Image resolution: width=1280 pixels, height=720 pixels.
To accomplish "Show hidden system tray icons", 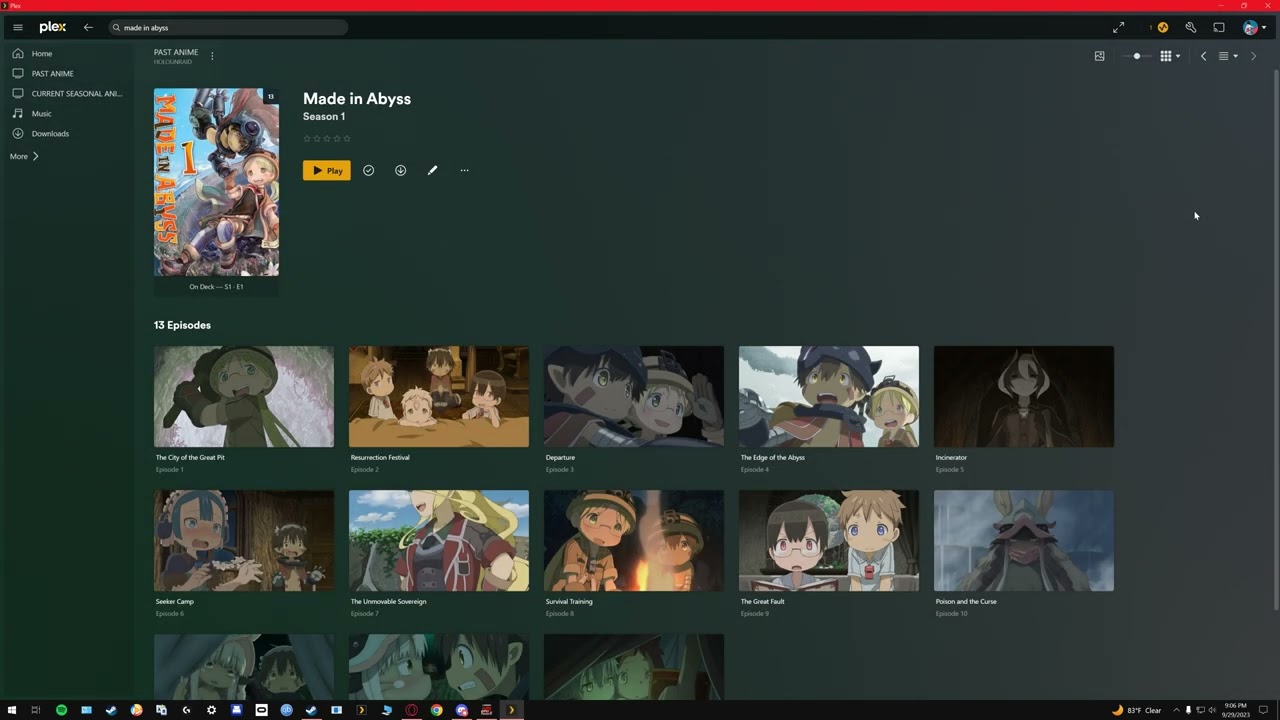I will click(1176, 710).
